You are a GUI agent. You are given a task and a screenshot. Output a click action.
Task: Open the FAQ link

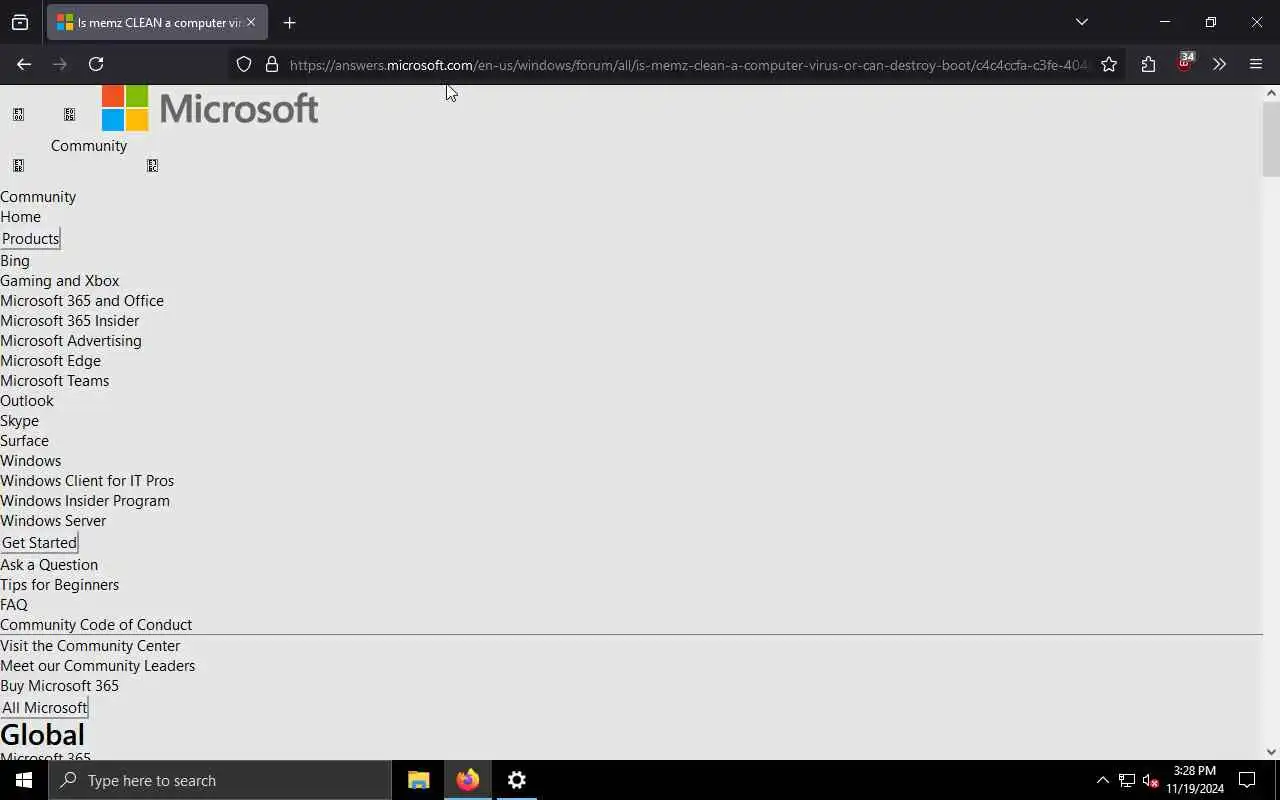click(x=14, y=605)
